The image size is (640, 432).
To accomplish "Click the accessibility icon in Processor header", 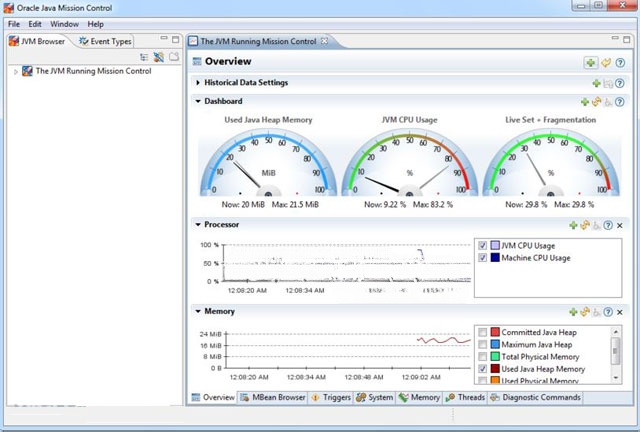I will click(596, 225).
